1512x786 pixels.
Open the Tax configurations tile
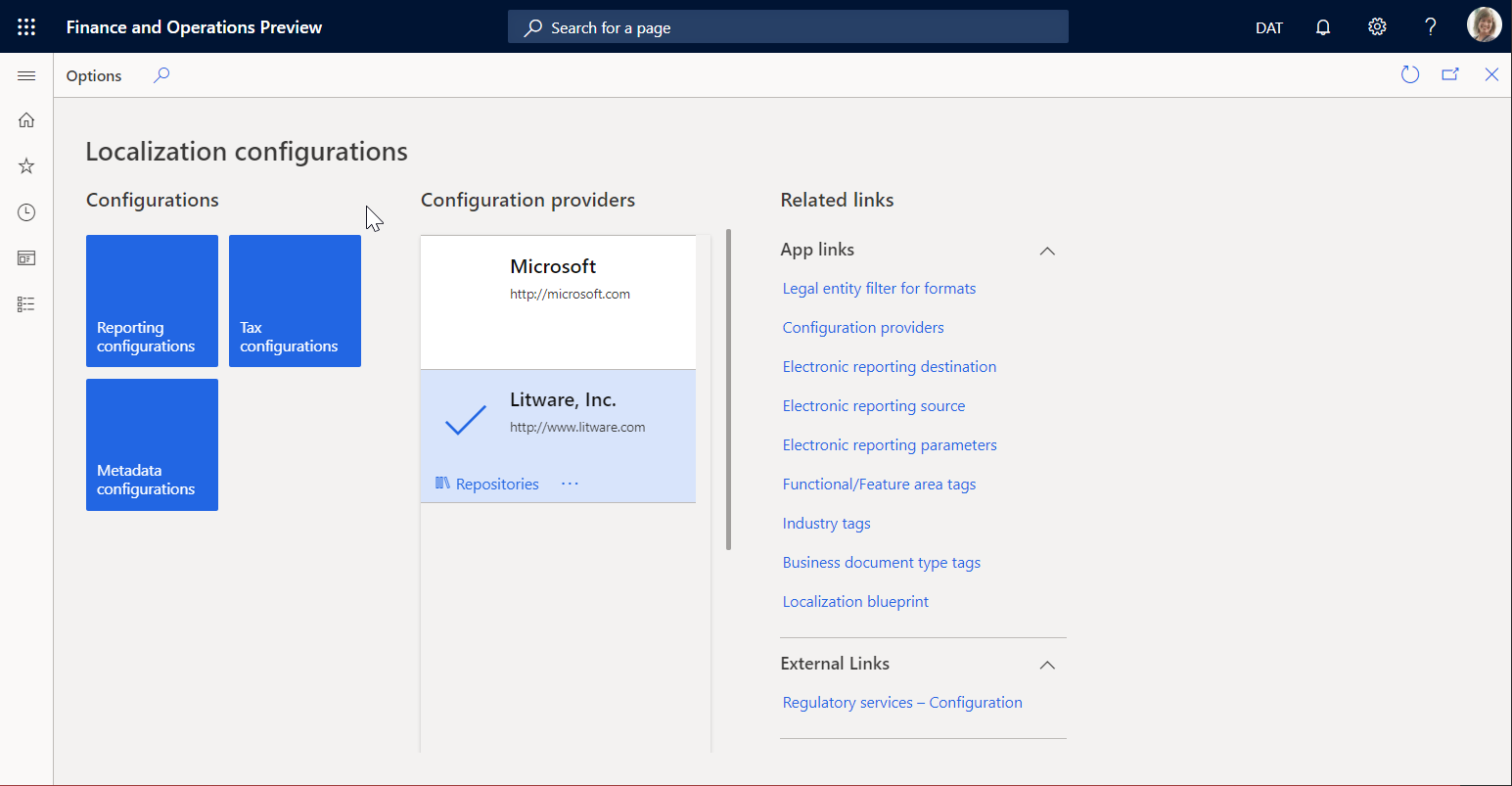(295, 301)
